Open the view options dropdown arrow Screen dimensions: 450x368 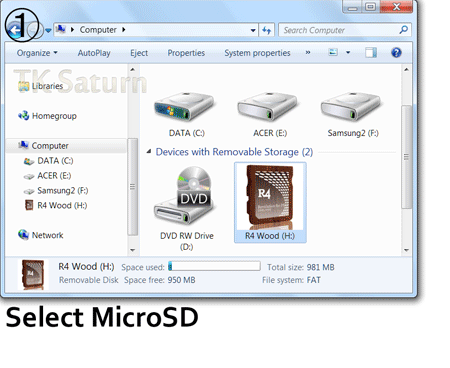tap(348, 52)
